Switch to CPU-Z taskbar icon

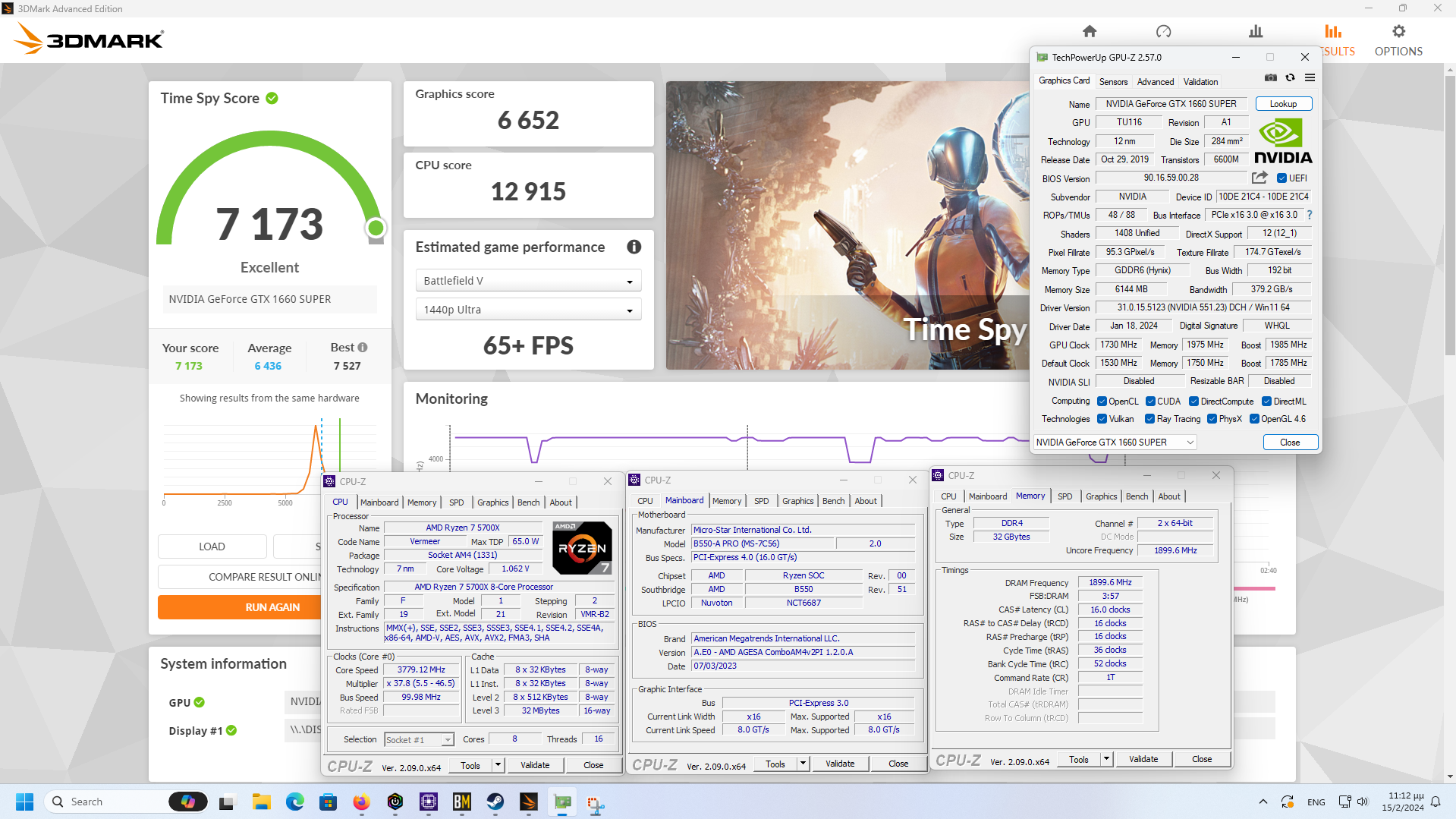pos(428,802)
